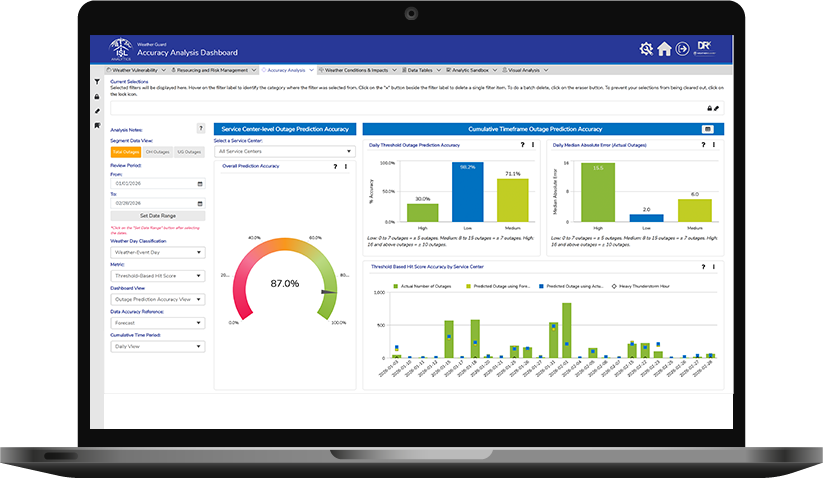
Task: Click the Set Date Range button
Action: (x=157, y=216)
